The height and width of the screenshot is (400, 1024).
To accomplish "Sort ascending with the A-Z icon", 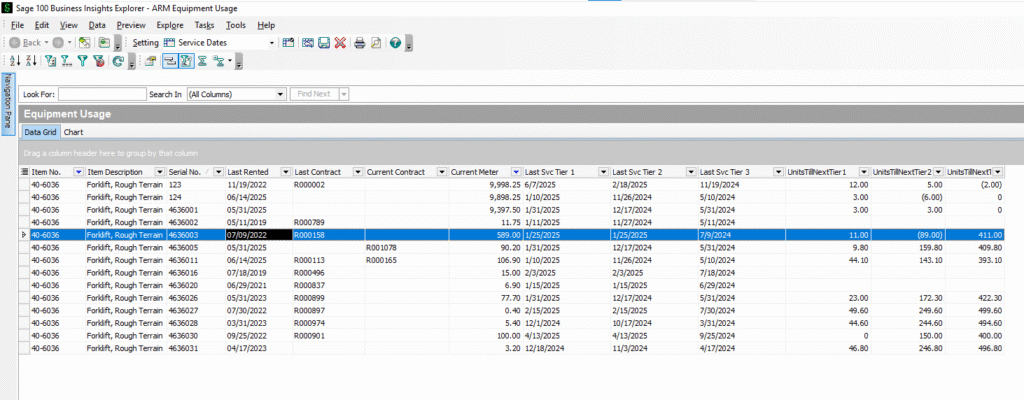I will 16,61.
